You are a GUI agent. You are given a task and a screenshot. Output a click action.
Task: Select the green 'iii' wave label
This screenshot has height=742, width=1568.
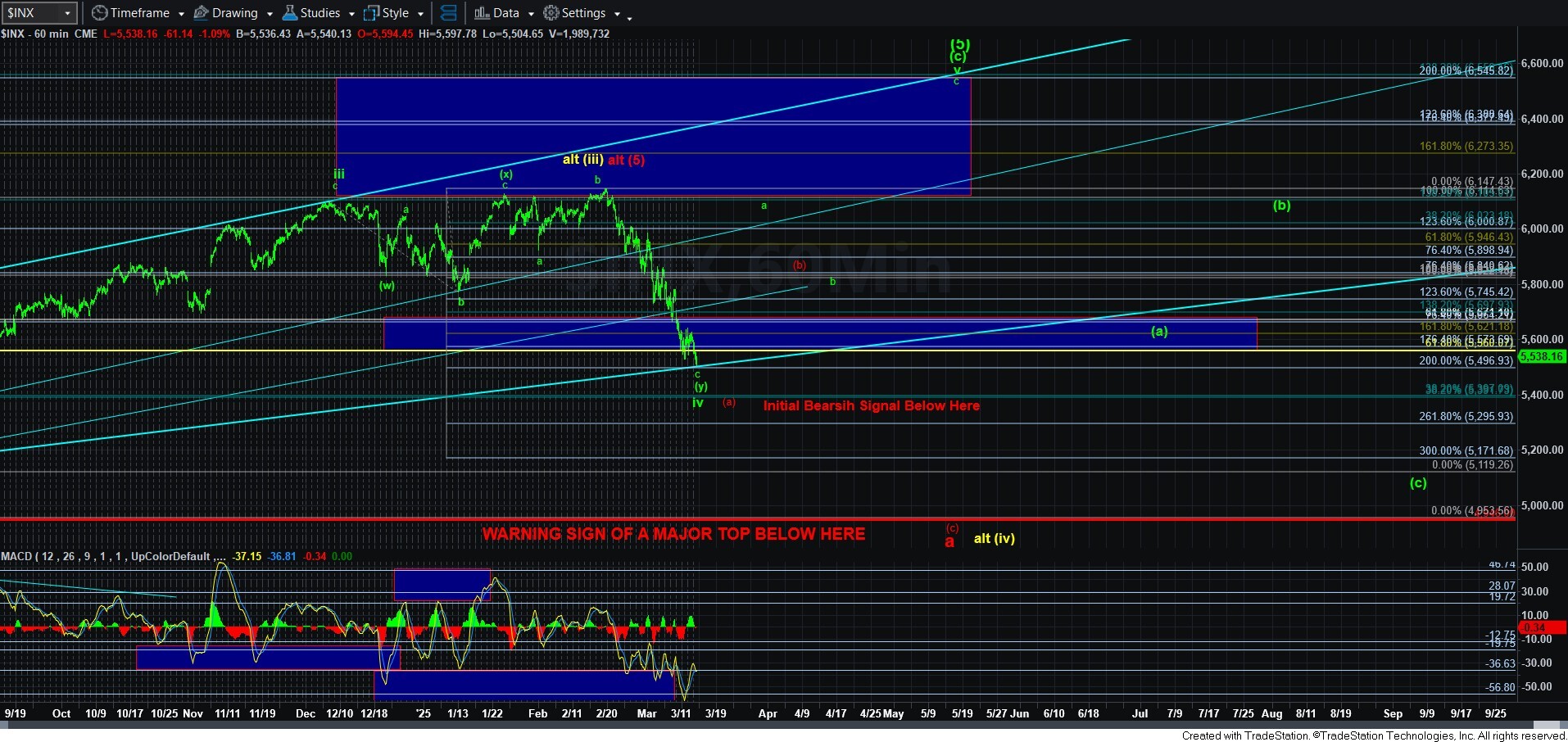(x=339, y=174)
